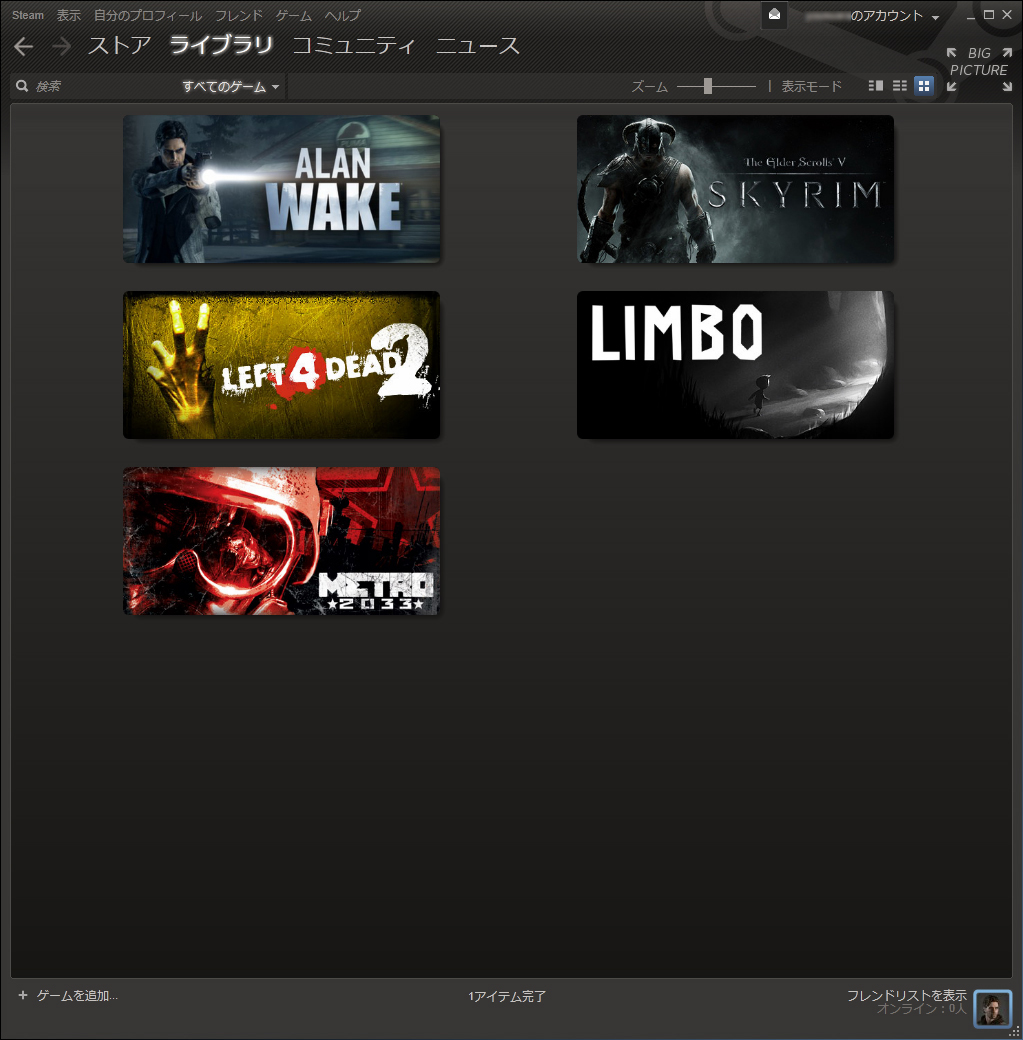Screen dimensions: 1023x1040
Task: Open the 表示 menu
Action: [x=68, y=15]
